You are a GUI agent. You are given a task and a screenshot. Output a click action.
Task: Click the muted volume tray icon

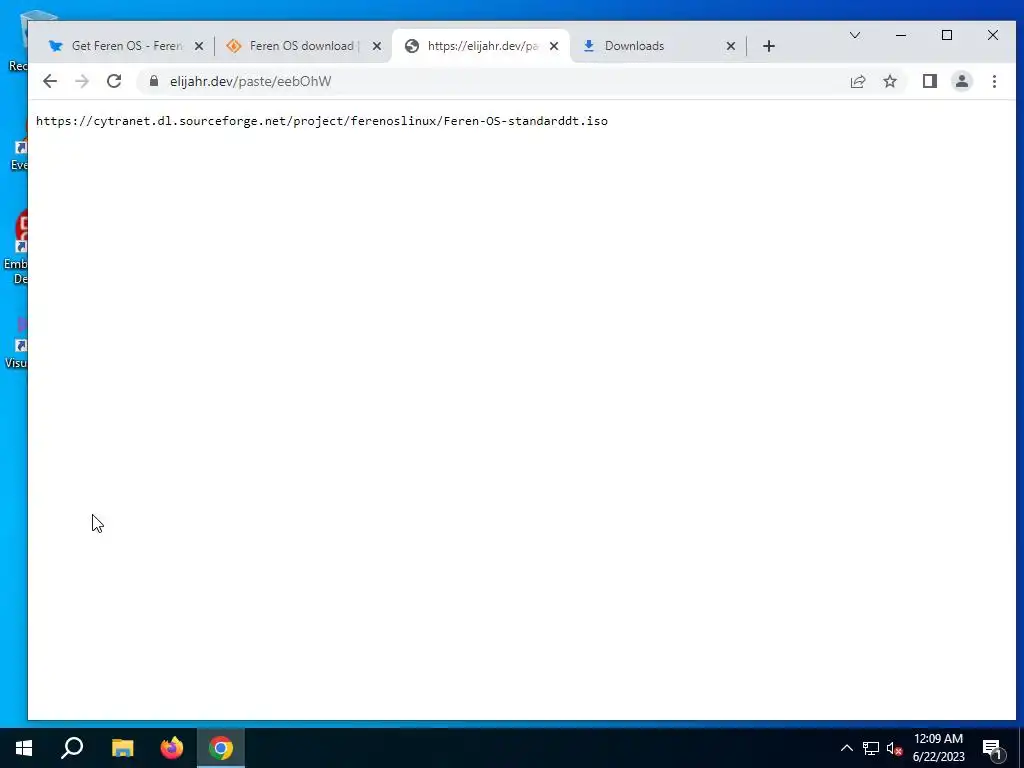click(x=894, y=748)
